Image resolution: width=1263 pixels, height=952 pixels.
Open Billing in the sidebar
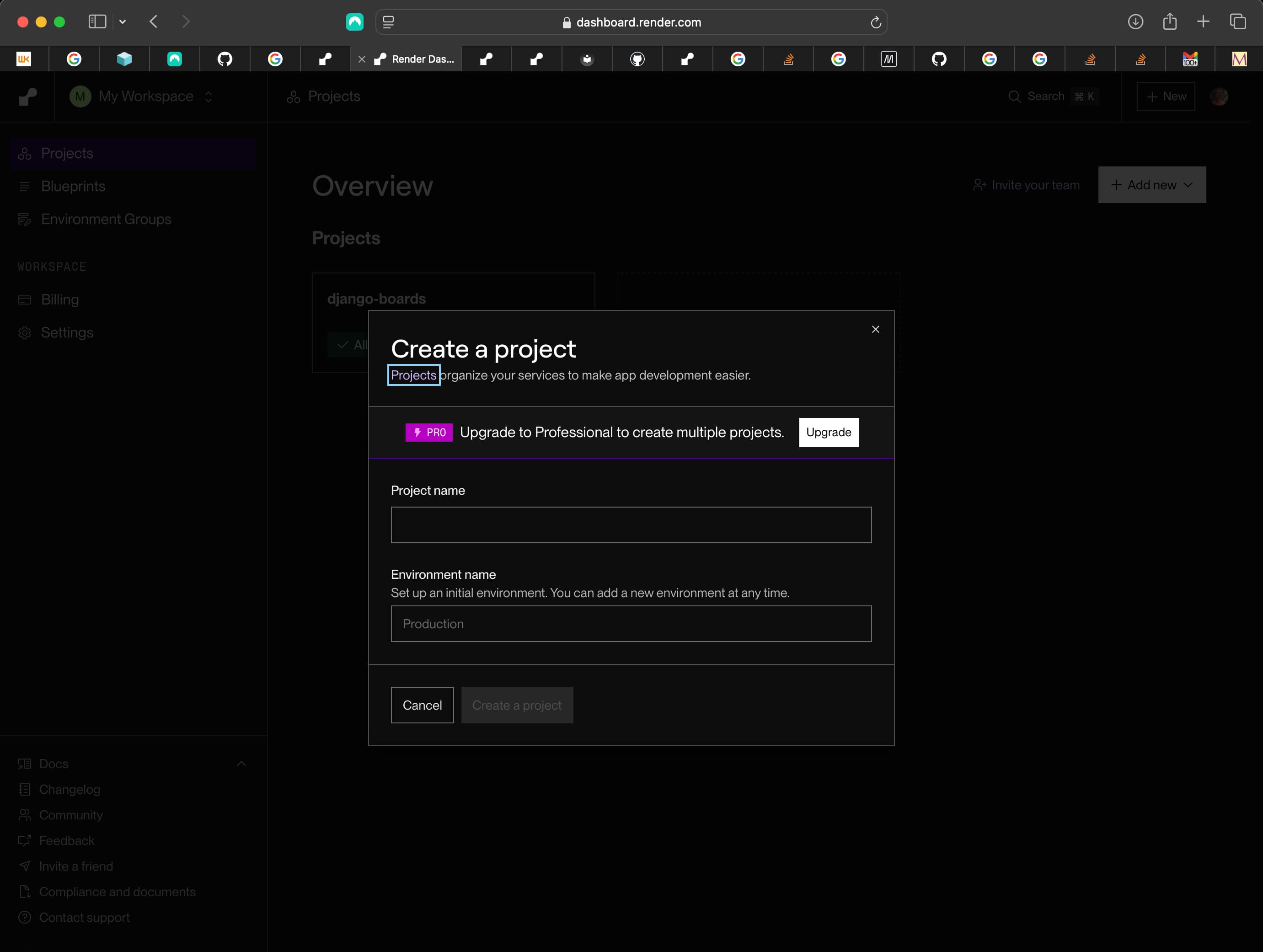tap(133, 300)
